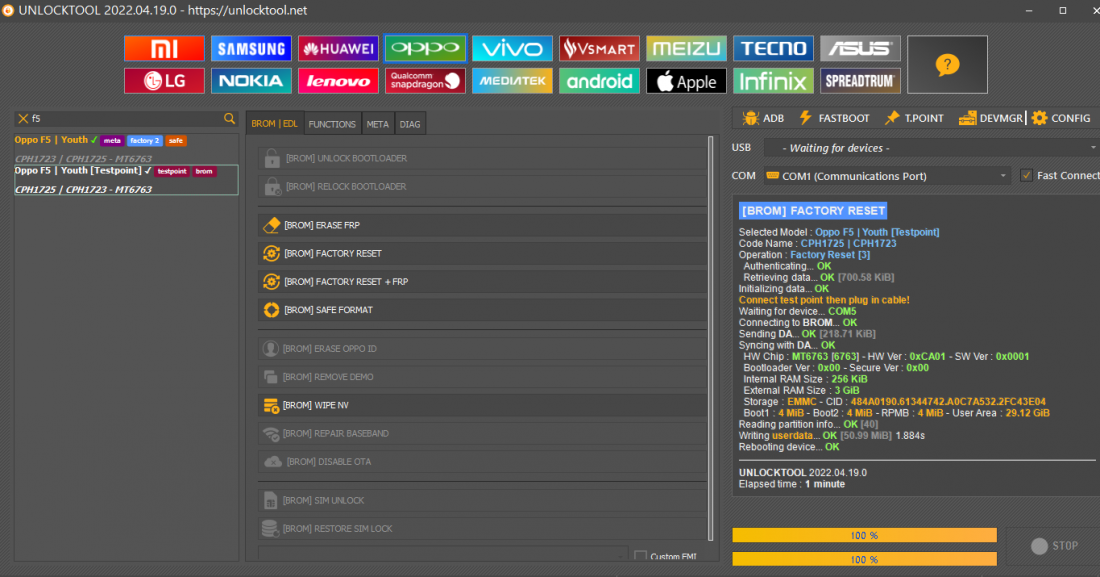Click the 'Elapsed time : 1 minute' line
Image resolution: width=1100 pixels, height=577 pixels.
[791, 484]
